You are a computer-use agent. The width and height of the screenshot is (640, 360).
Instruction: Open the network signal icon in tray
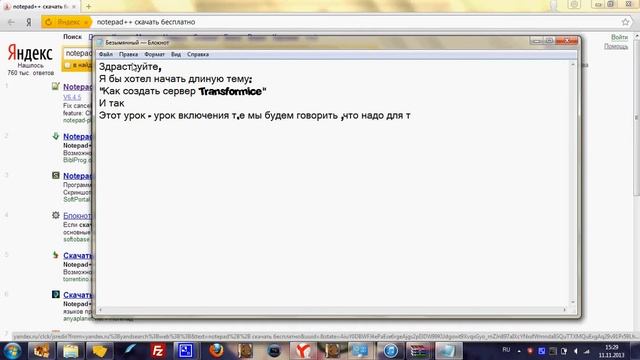point(587,351)
